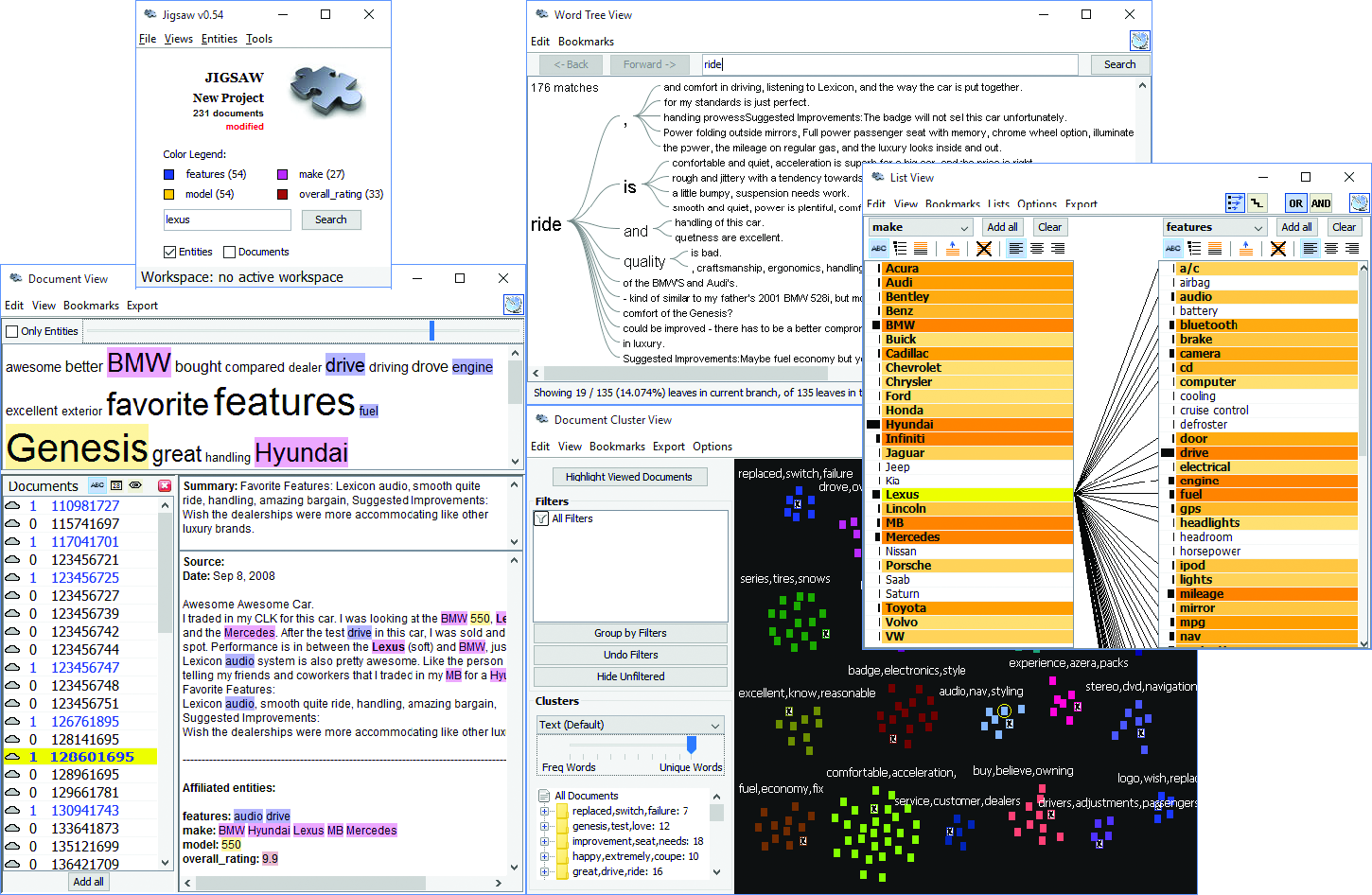
Task: Left-align bars in the features list
Action: tap(1310, 249)
